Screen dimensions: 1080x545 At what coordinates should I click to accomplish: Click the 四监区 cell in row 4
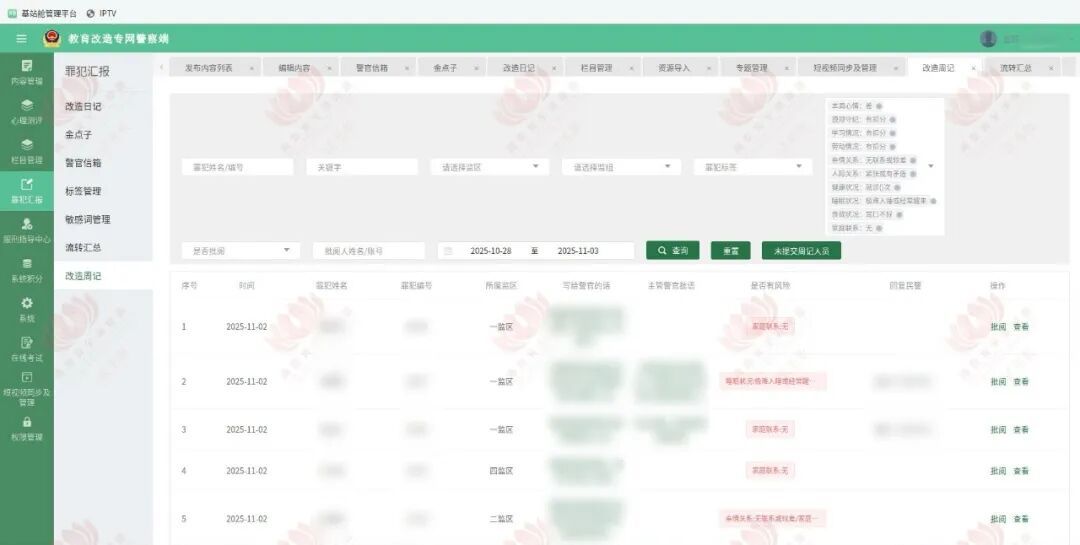[x=501, y=471]
